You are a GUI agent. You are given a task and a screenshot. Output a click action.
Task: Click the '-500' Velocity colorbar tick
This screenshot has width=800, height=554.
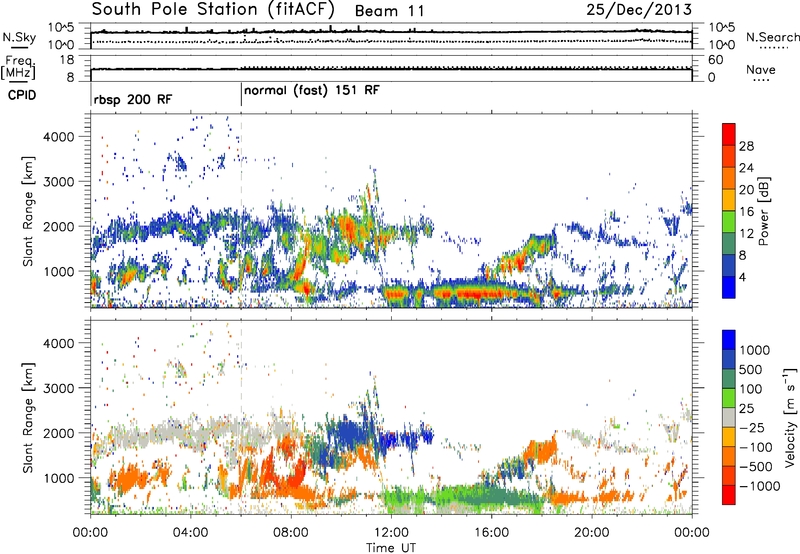(756, 466)
